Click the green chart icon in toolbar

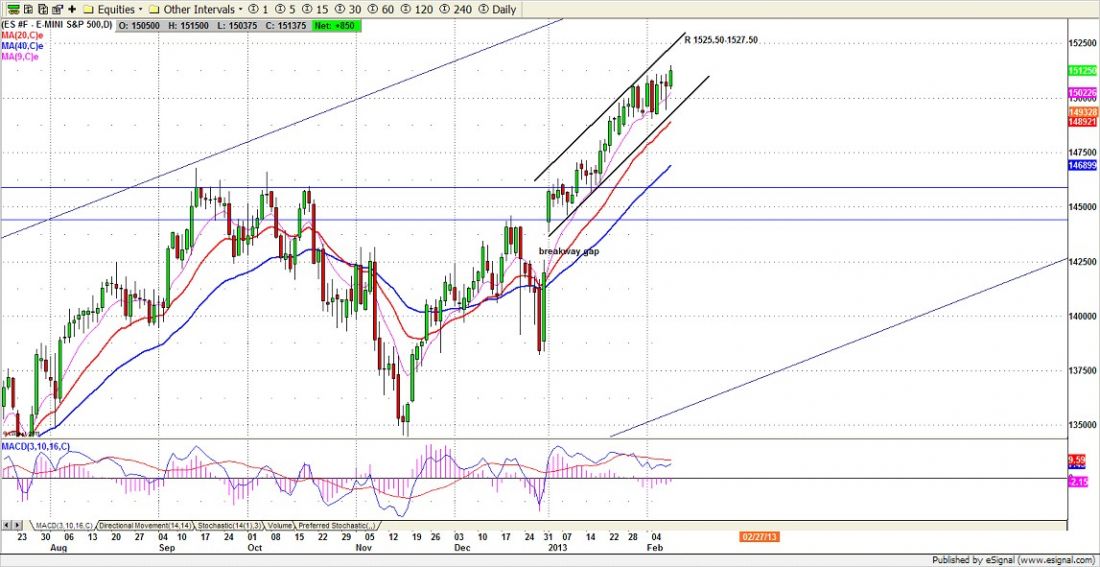[x=13, y=8]
